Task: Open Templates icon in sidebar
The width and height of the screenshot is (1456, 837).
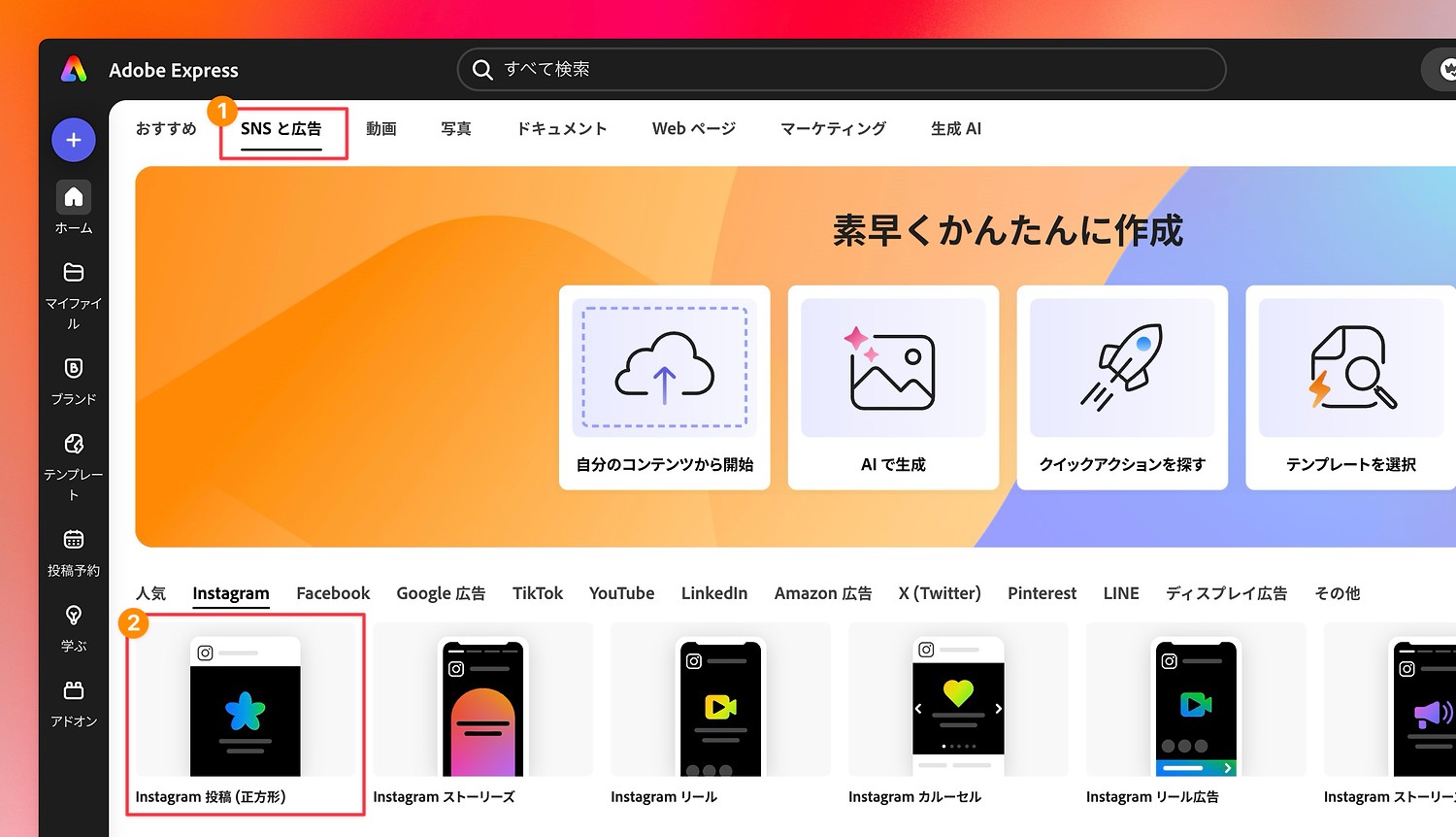Action: tap(74, 444)
